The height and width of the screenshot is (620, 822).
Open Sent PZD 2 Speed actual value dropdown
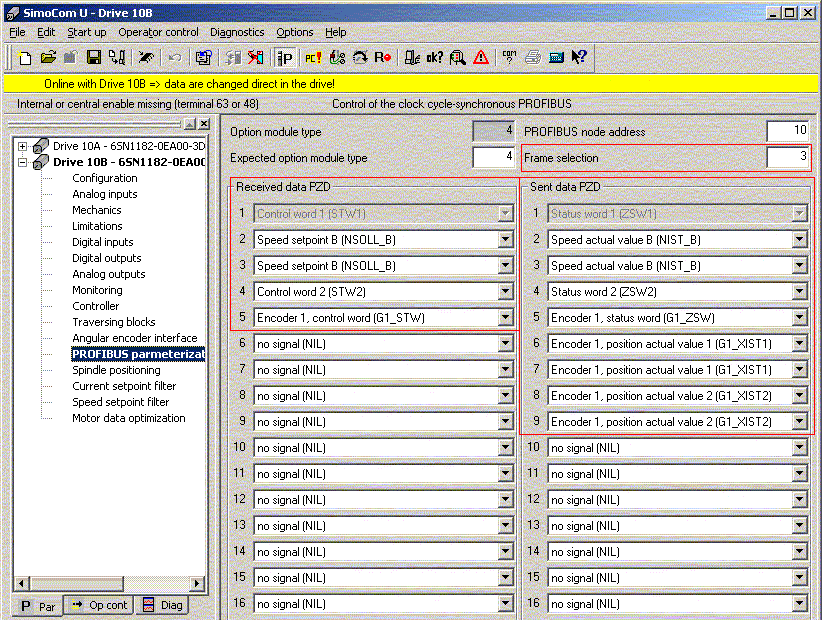(x=799, y=240)
